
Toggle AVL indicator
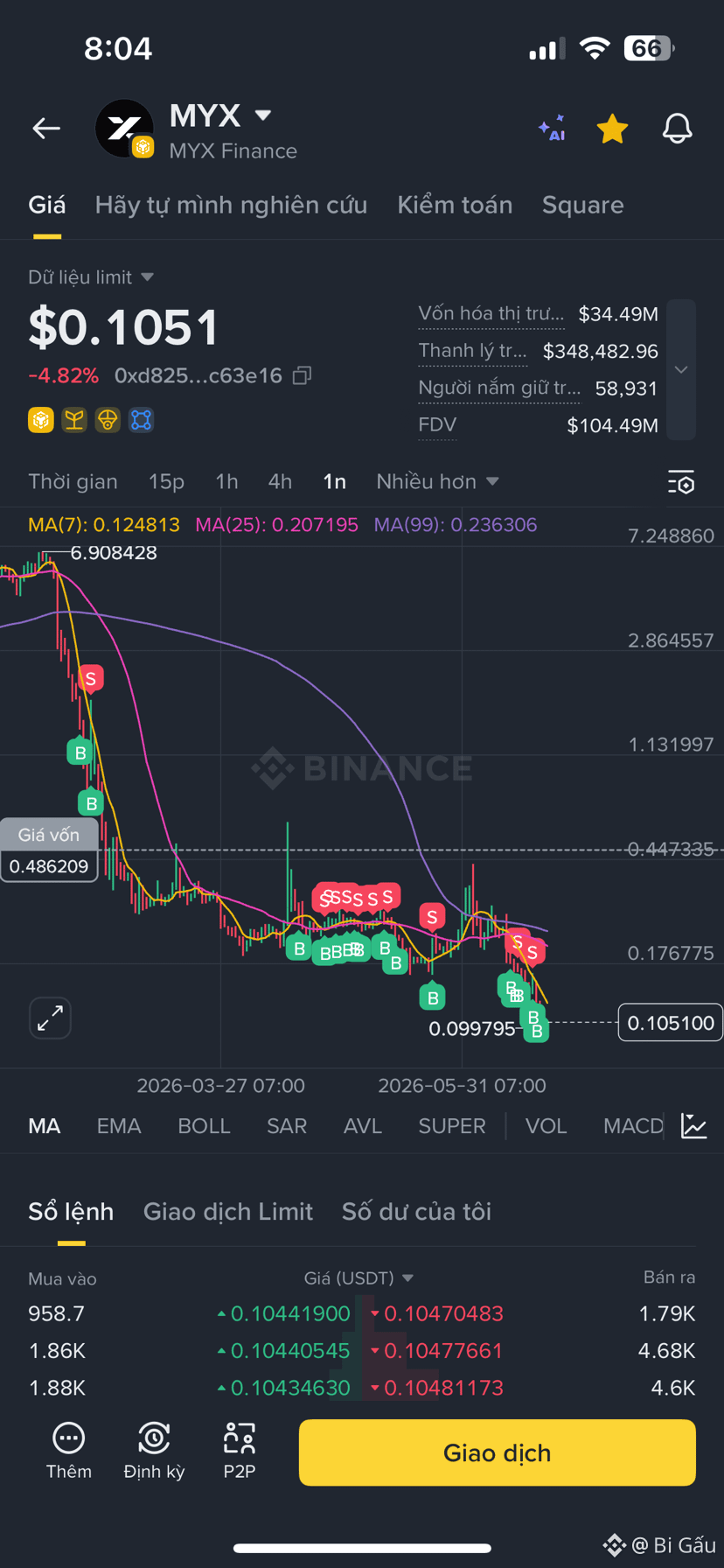[363, 1126]
